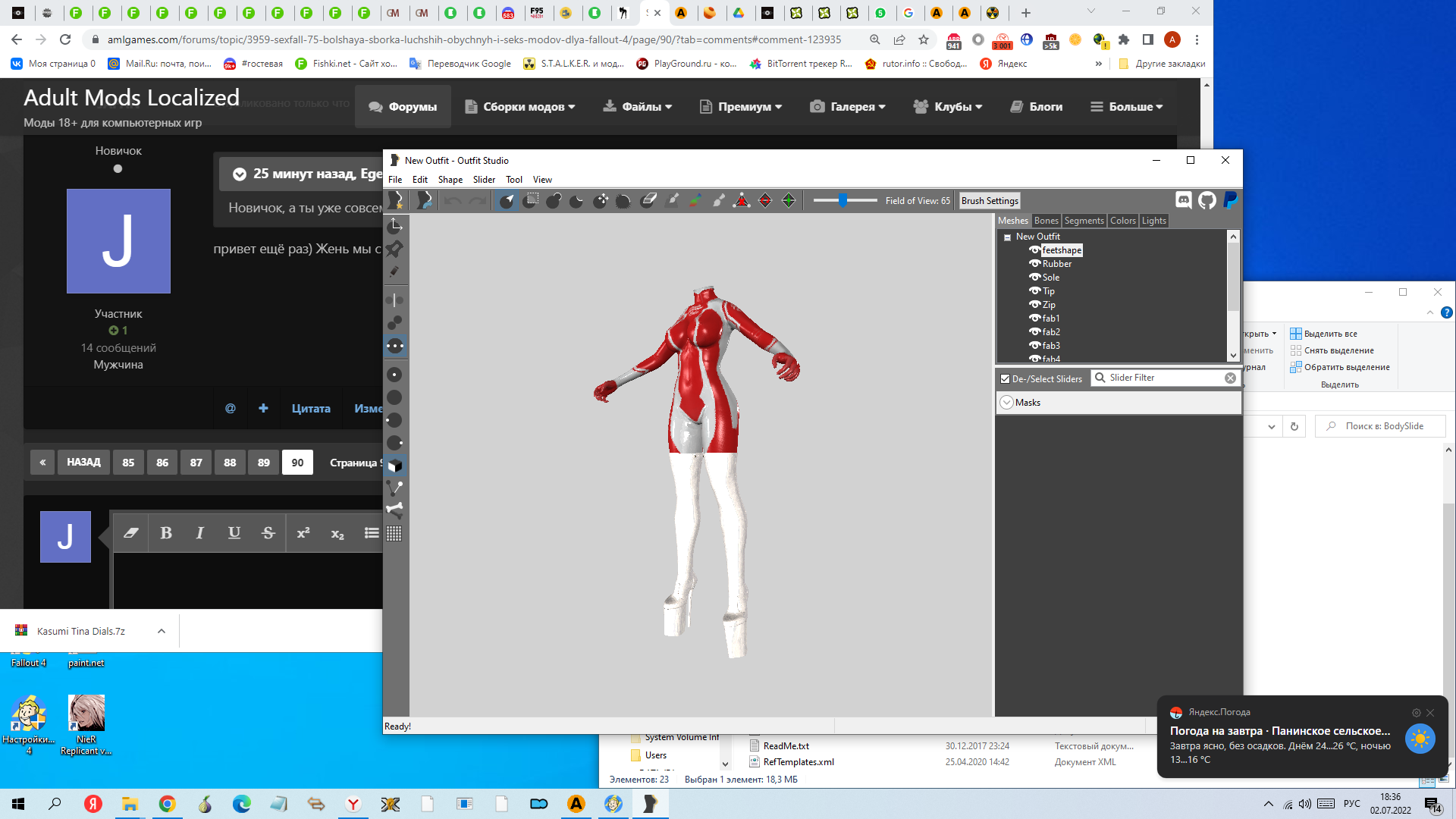Click the pushpin icon in left toolbar
This screenshot has width=1456, height=819.
[x=394, y=249]
